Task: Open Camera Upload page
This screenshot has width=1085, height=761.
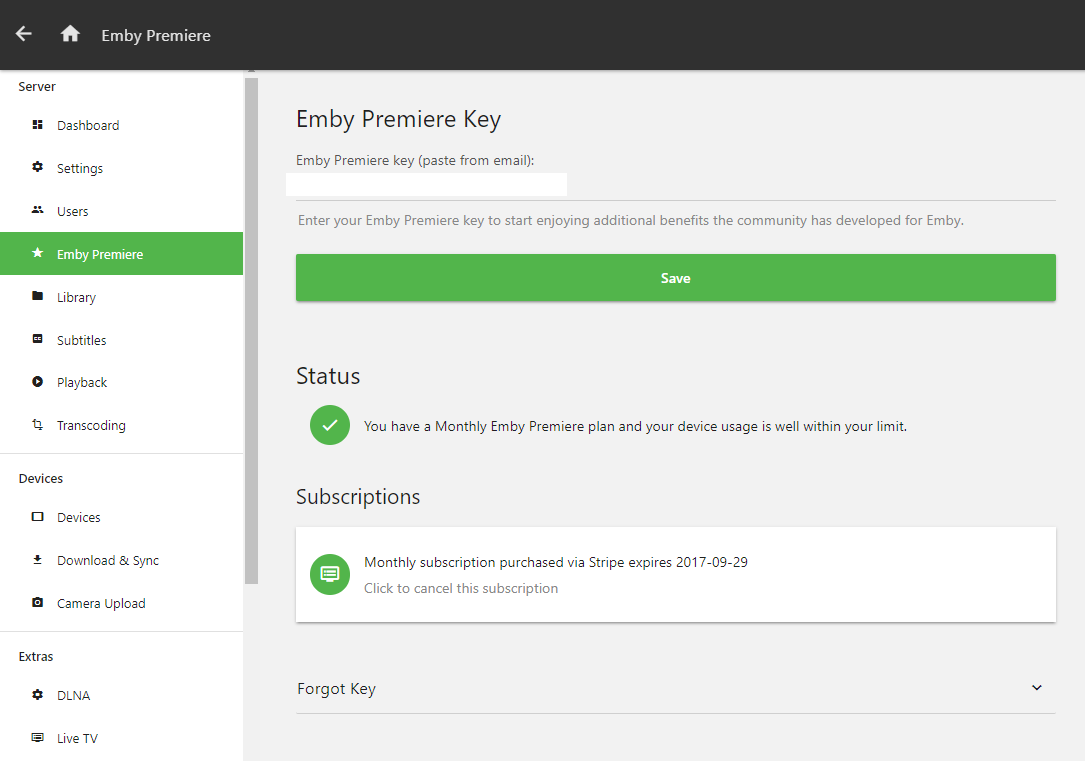Action: pos(122,603)
